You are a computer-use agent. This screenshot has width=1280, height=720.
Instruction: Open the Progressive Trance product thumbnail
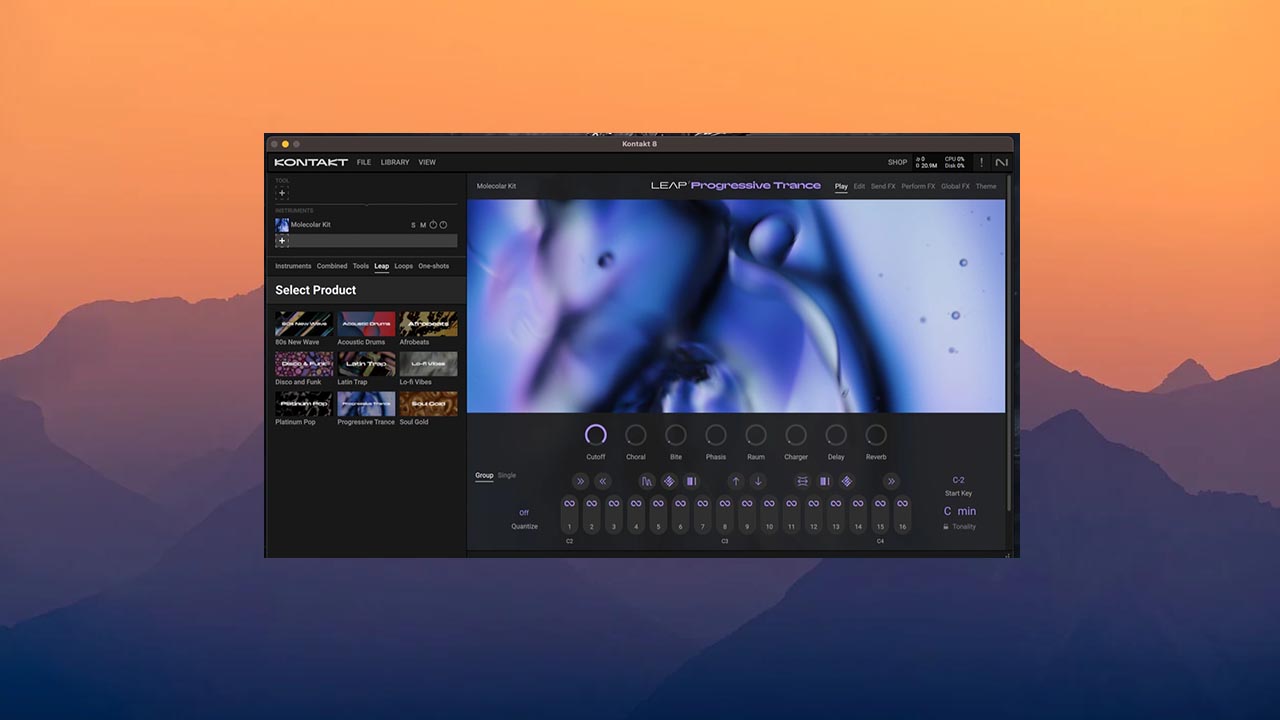[x=365, y=404]
